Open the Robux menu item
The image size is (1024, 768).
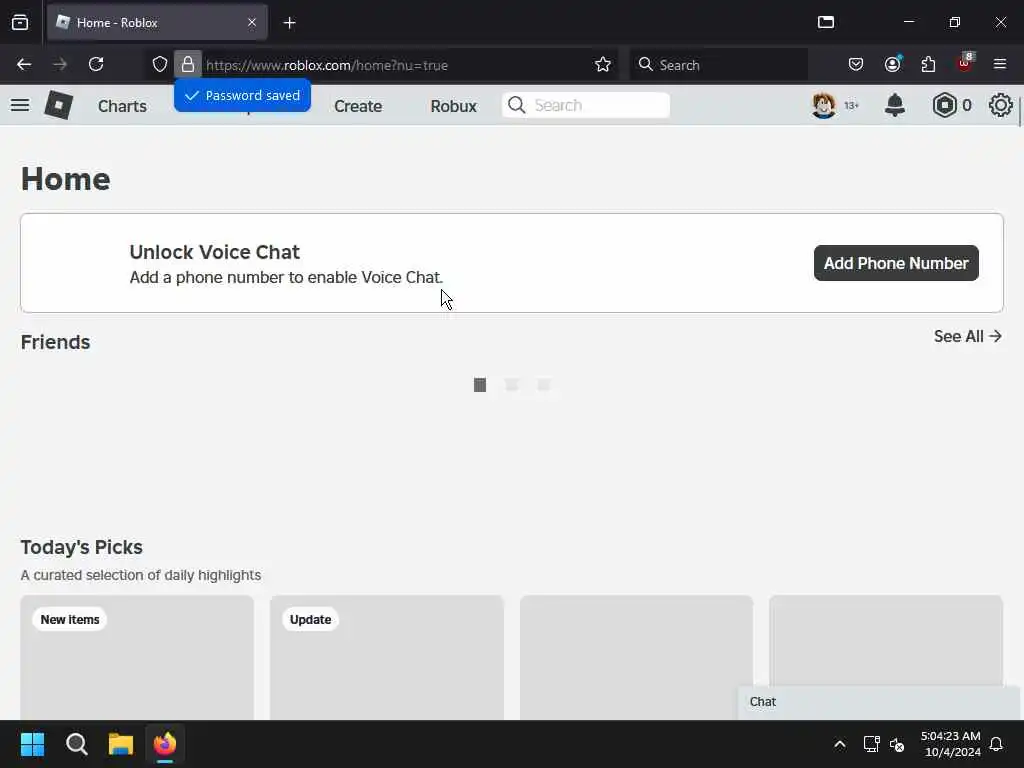pyautogui.click(x=453, y=106)
